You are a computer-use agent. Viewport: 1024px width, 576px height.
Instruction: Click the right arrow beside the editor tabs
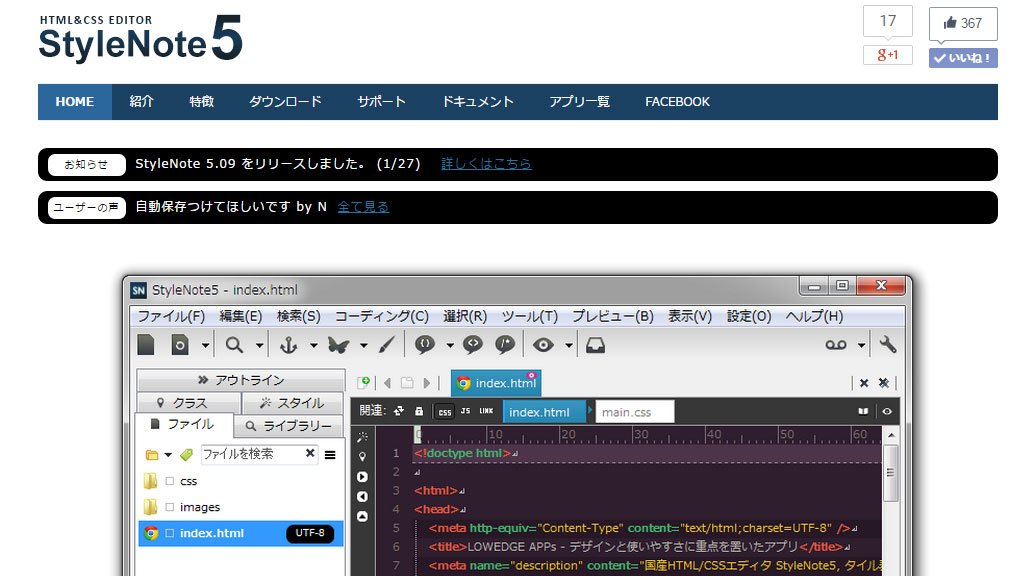427,383
